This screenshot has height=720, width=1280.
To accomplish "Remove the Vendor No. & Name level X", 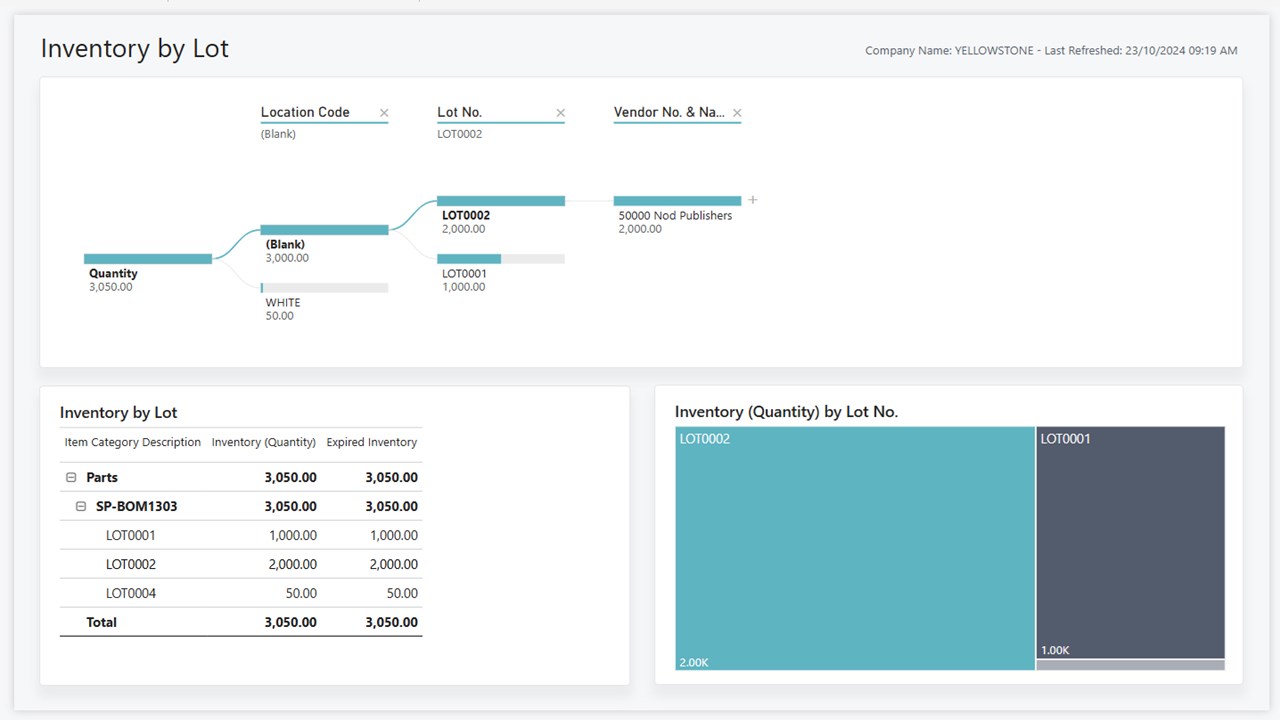I will click(x=737, y=113).
